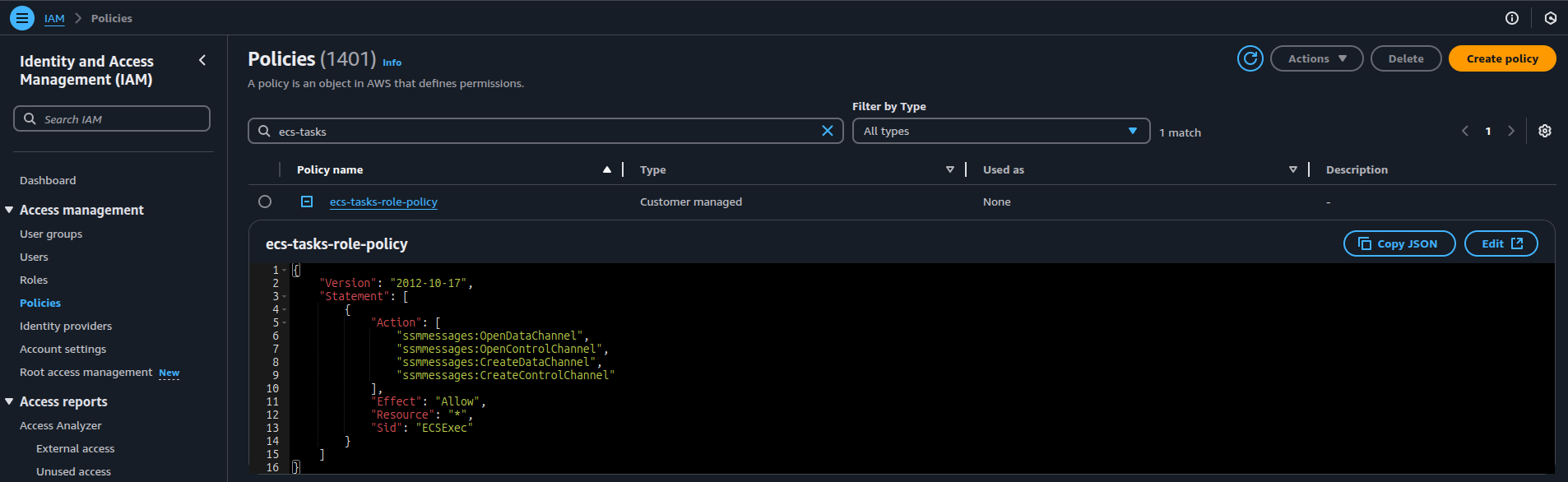Go to previous page of results

click(x=1464, y=132)
